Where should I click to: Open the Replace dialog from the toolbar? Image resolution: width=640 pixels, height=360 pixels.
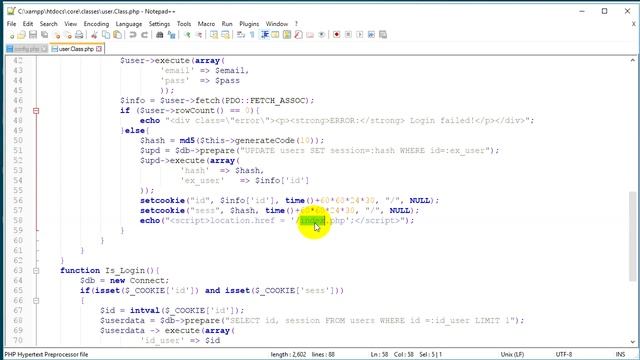171,35
